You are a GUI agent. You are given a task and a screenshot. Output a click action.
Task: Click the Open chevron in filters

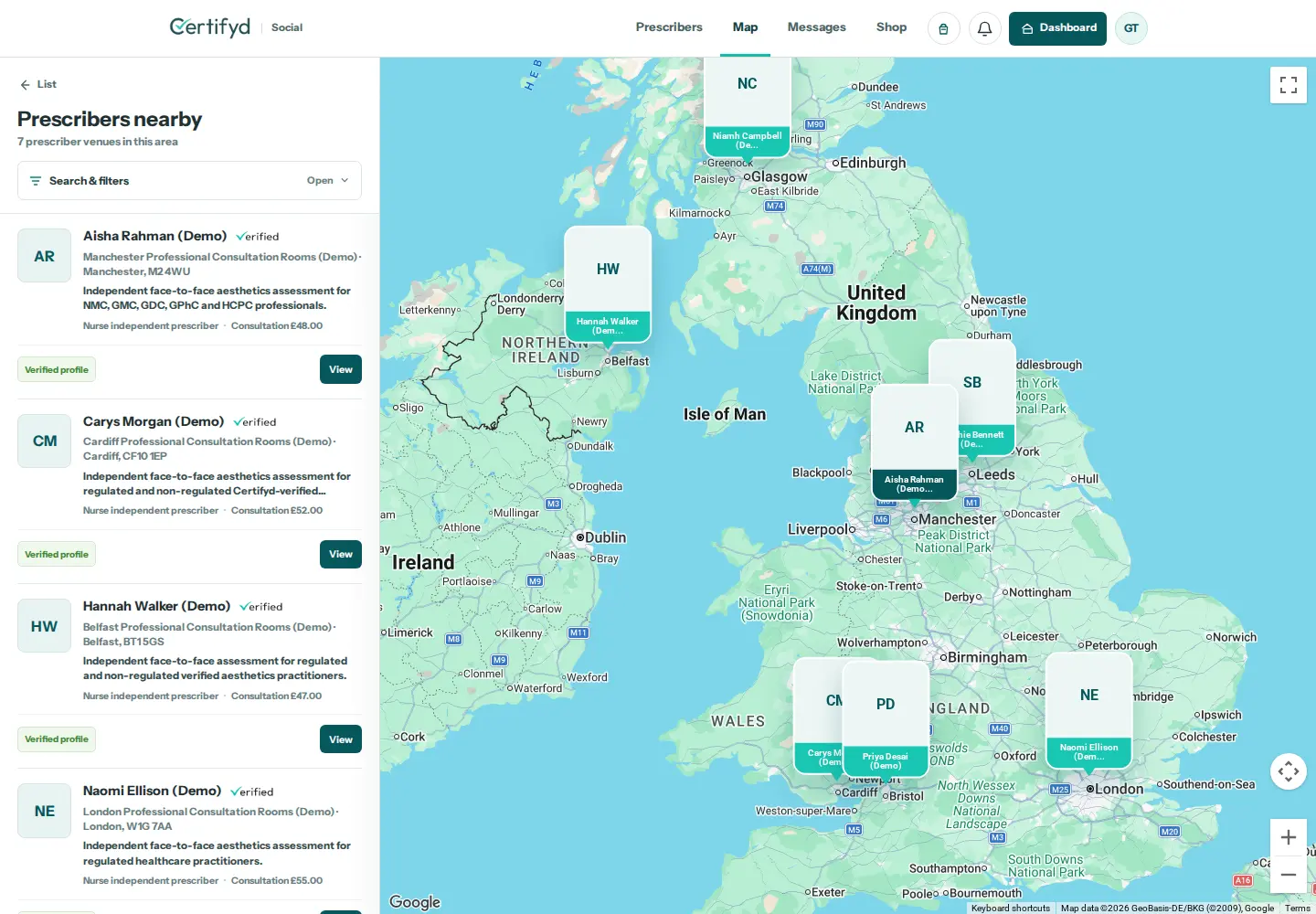click(345, 181)
